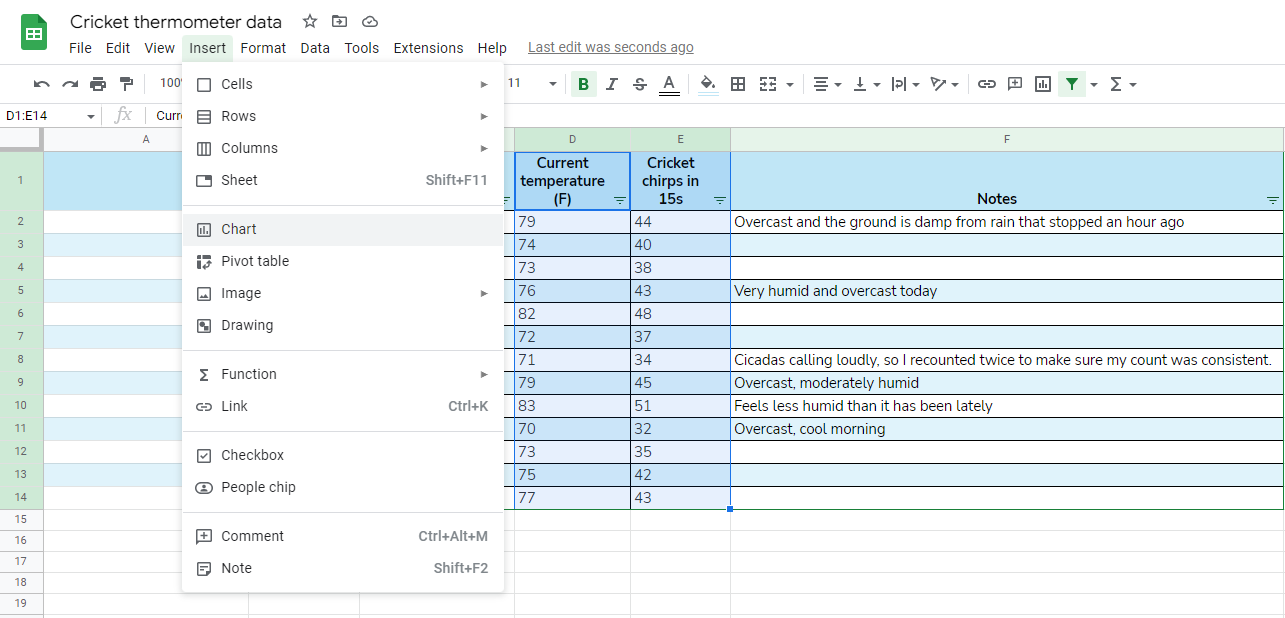Toggle bold formatting button
Image resolution: width=1285 pixels, height=618 pixels.
pos(583,84)
